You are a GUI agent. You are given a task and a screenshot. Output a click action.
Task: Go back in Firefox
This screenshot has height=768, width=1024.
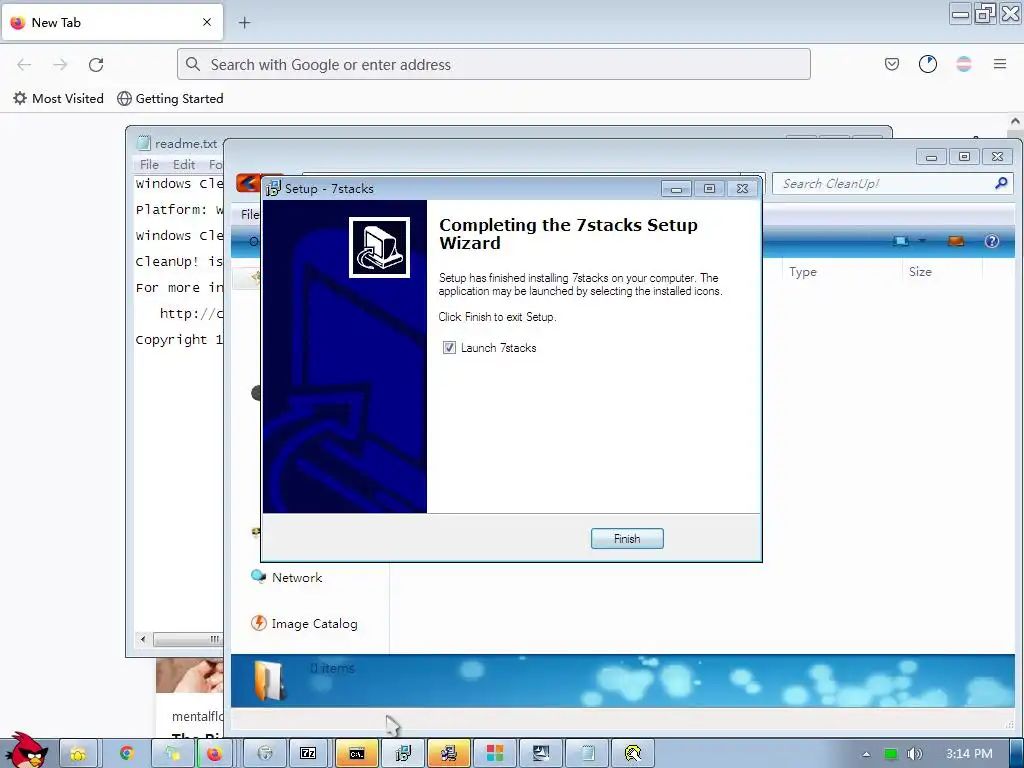coord(24,64)
